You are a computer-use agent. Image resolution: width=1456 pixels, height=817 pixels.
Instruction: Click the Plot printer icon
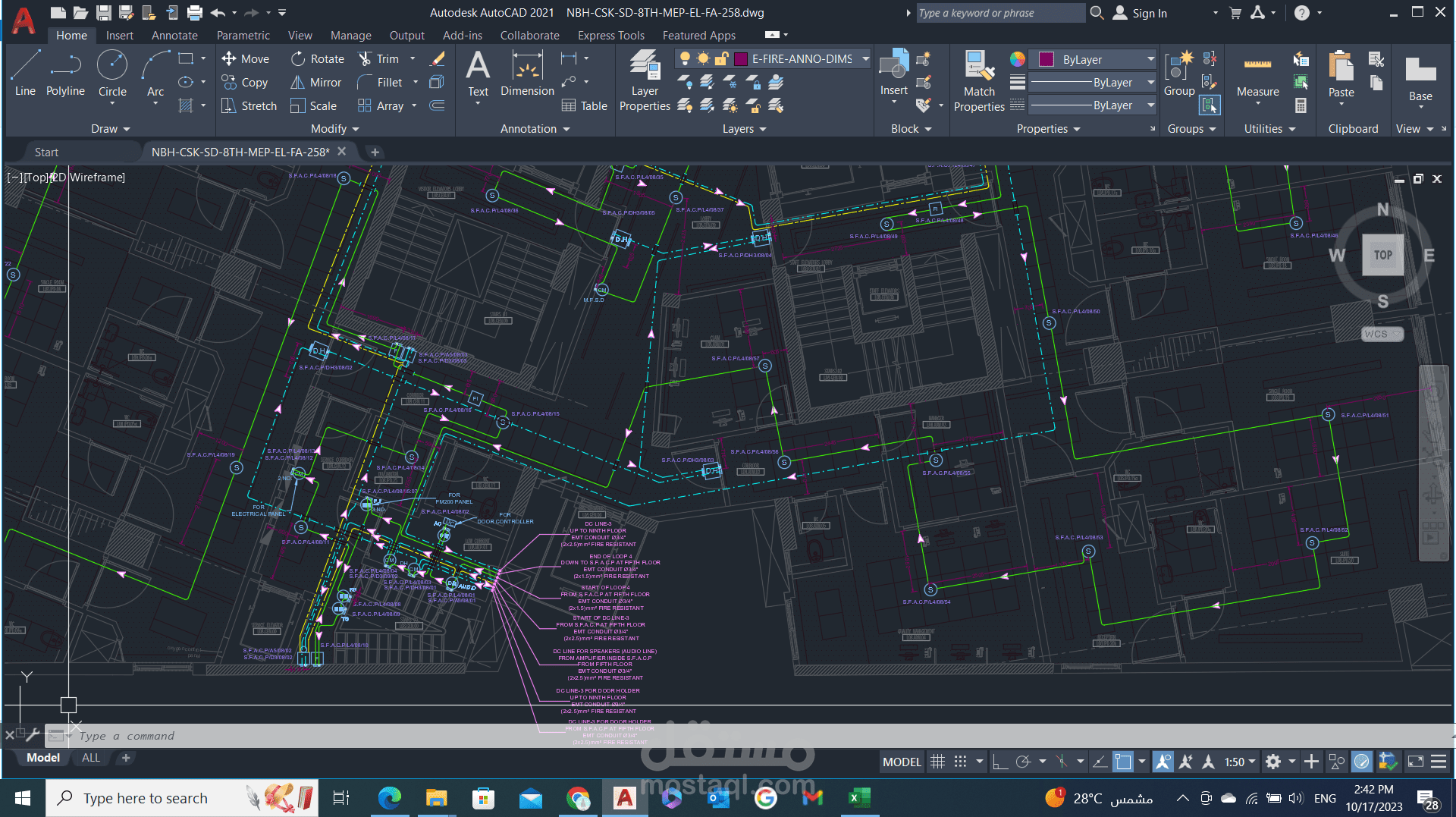tap(195, 13)
